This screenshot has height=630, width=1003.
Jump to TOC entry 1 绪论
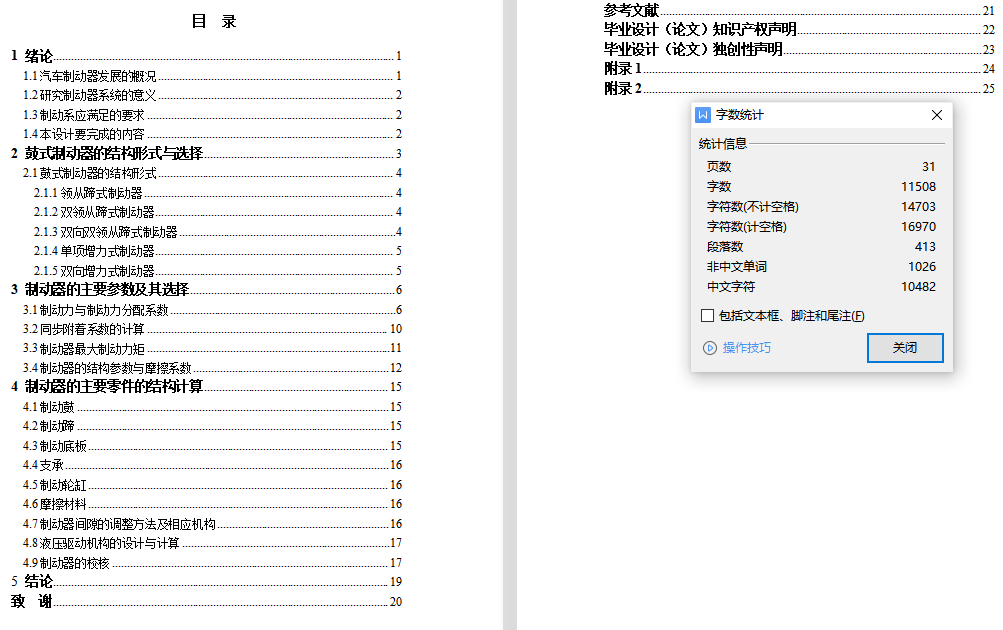click(206, 56)
